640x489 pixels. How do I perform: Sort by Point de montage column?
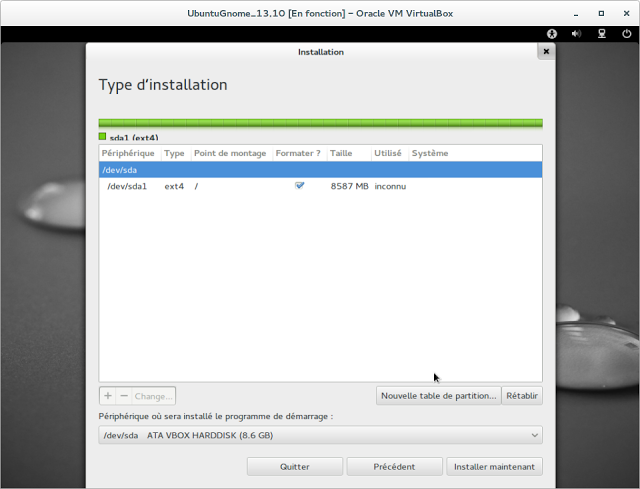tap(230, 153)
